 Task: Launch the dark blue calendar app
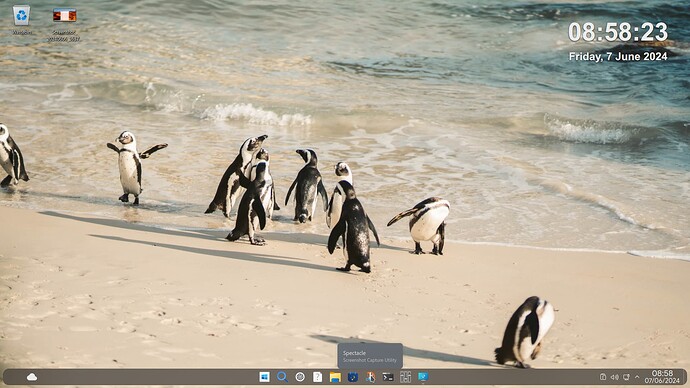(353, 377)
